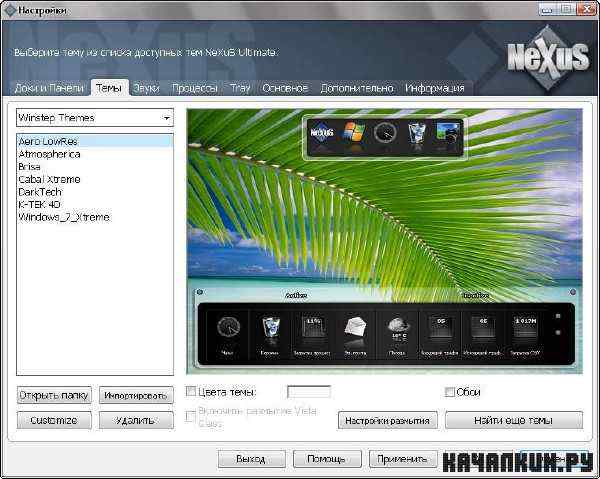This screenshot has height=479, width=600.
Task: Enable the Цвета темы checkbox
Action: pyautogui.click(x=191, y=391)
